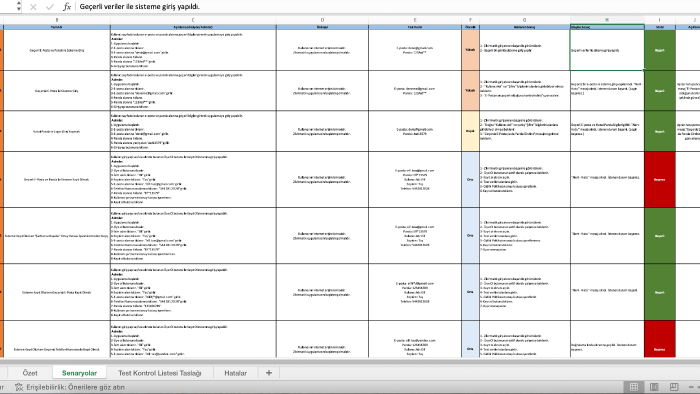Click the zoom out minus button
The height and width of the screenshot is (394, 700).
click(692, 387)
